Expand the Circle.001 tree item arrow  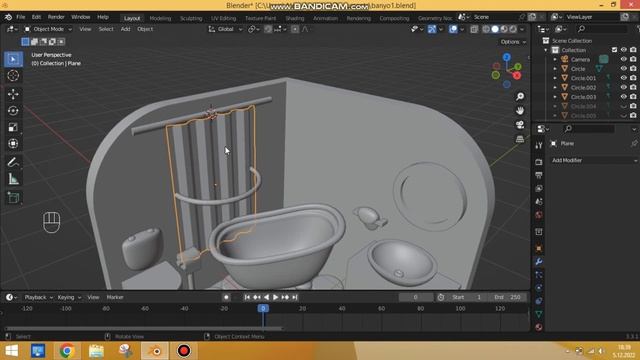555,78
